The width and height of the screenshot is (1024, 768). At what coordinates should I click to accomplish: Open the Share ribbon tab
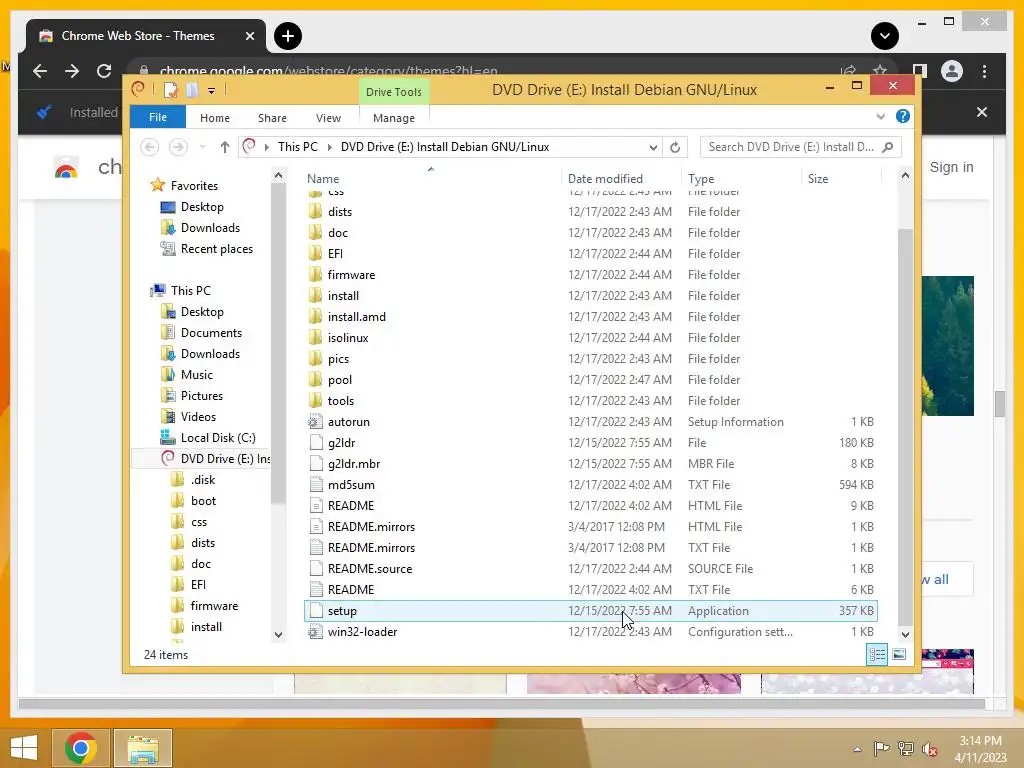272,118
